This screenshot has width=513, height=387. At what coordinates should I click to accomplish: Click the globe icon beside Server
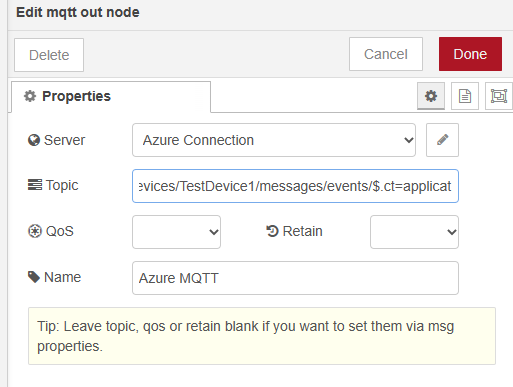(x=34, y=140)
